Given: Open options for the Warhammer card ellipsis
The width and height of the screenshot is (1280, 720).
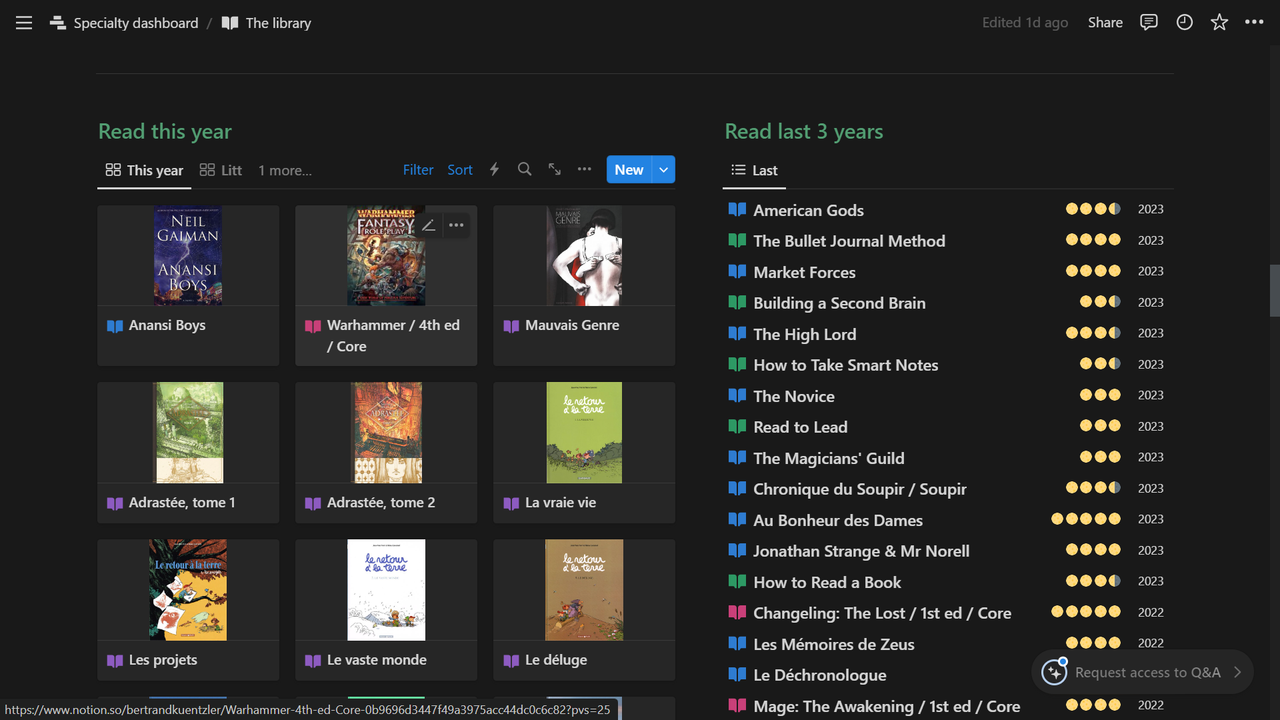Looking at the screenshot, I should point(456,225).
